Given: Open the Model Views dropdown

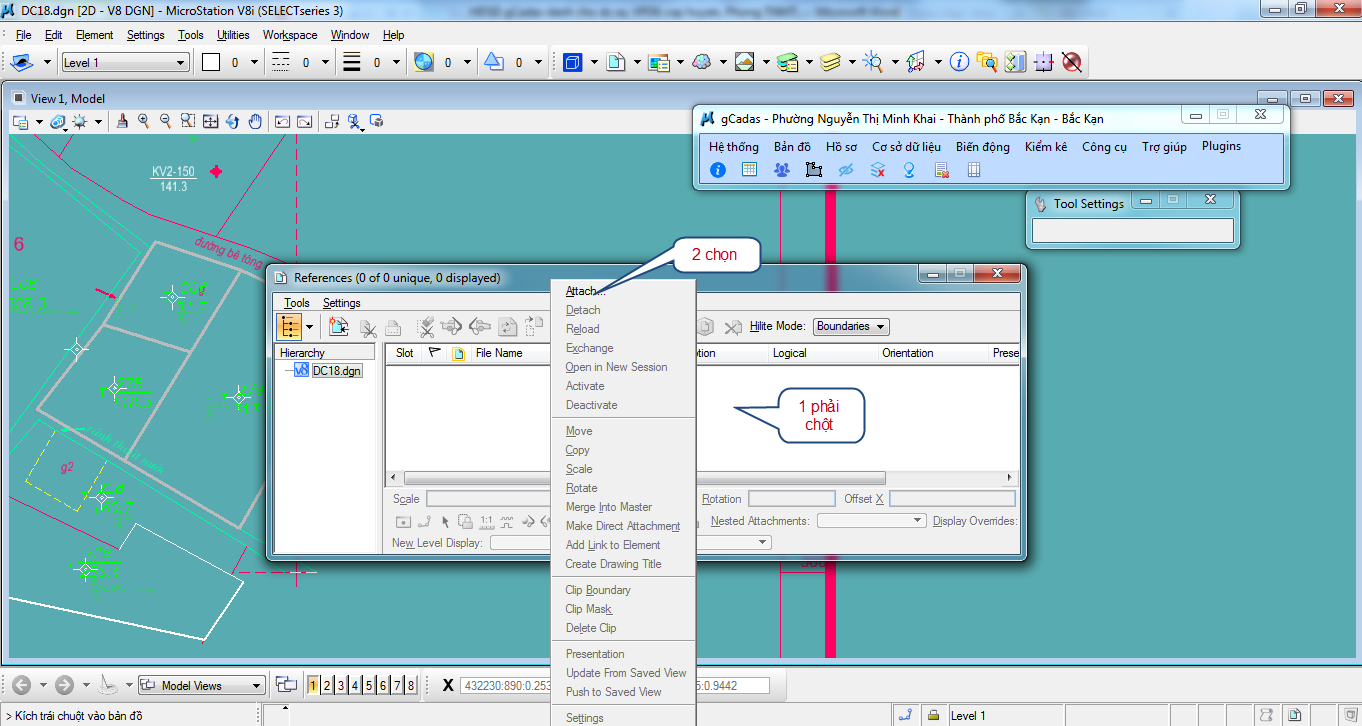Looking at the screenshot, I should tap(201, 685).
